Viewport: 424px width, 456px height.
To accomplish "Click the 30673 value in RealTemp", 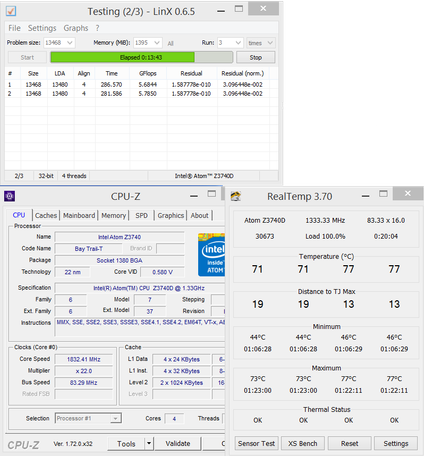I will (x=265, y=236).
